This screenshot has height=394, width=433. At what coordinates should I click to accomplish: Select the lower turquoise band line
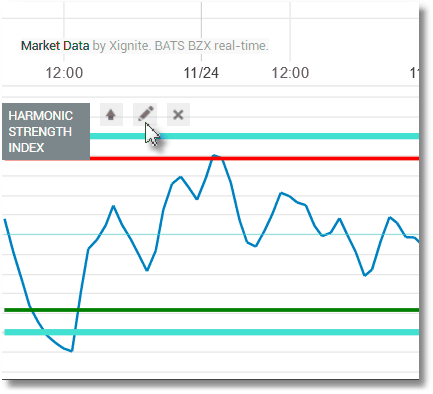click(x=212, y=332)
